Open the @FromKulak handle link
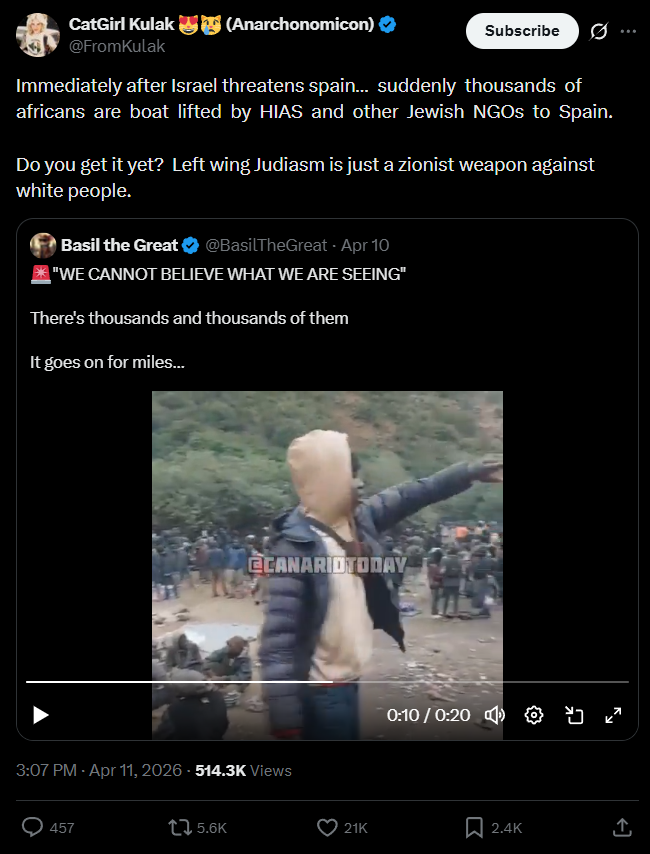The height and width of the screenshot is (854, 650). (102, 45)
